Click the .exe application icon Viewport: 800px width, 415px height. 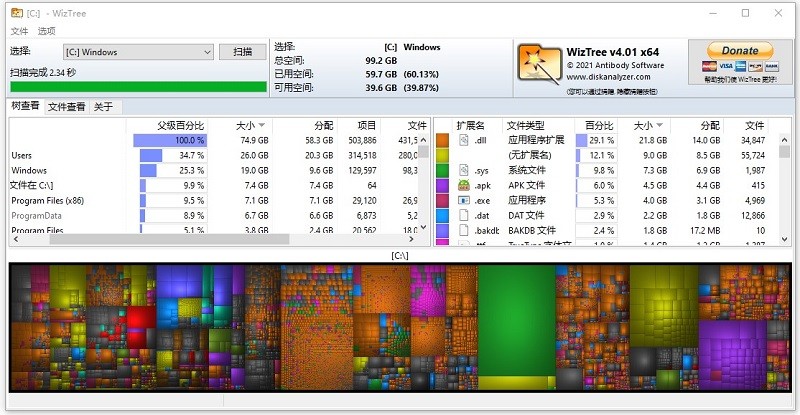pos(463,200)
